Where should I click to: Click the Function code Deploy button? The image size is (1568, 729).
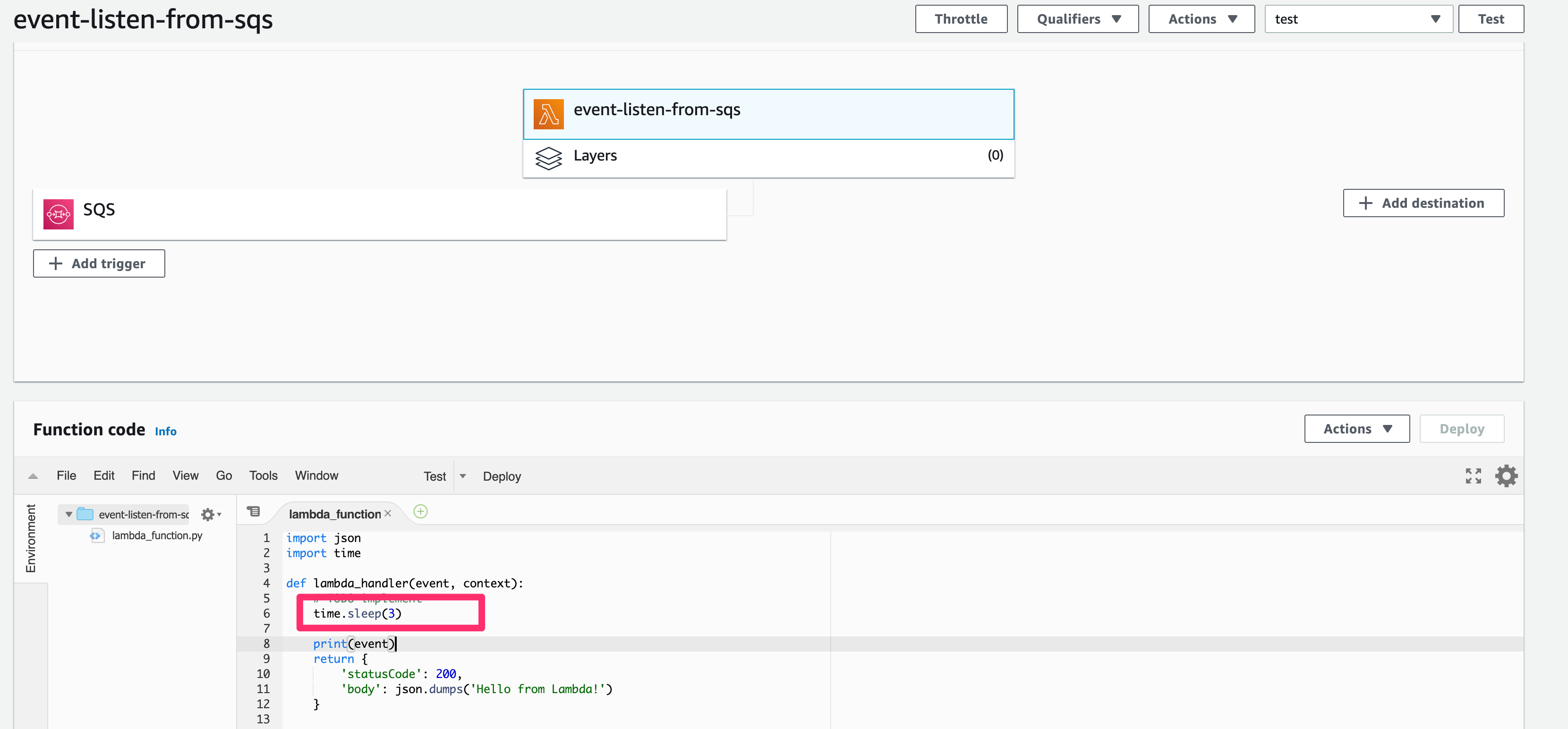point(1461,429)
